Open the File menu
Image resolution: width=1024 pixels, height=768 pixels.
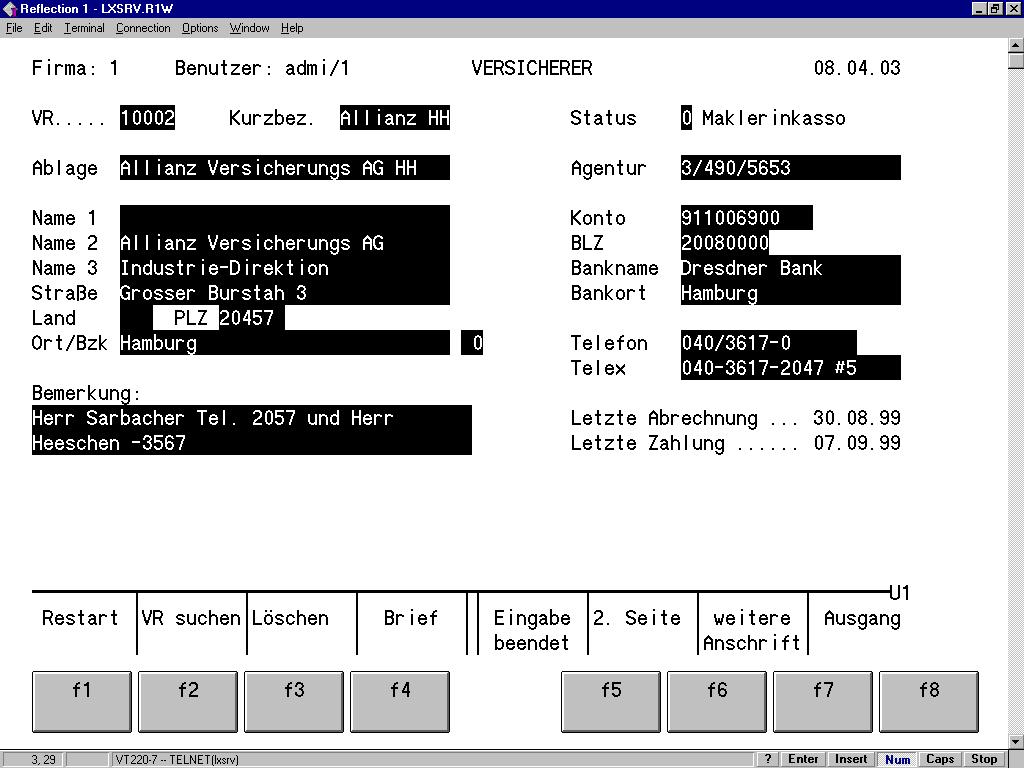(x=14, y=28)
